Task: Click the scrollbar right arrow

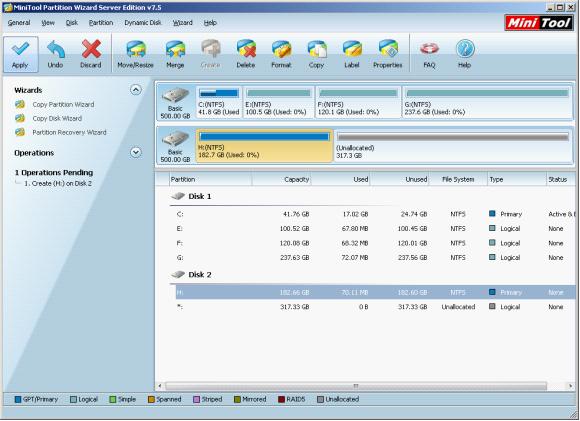Action: click(x=570, y=386)
